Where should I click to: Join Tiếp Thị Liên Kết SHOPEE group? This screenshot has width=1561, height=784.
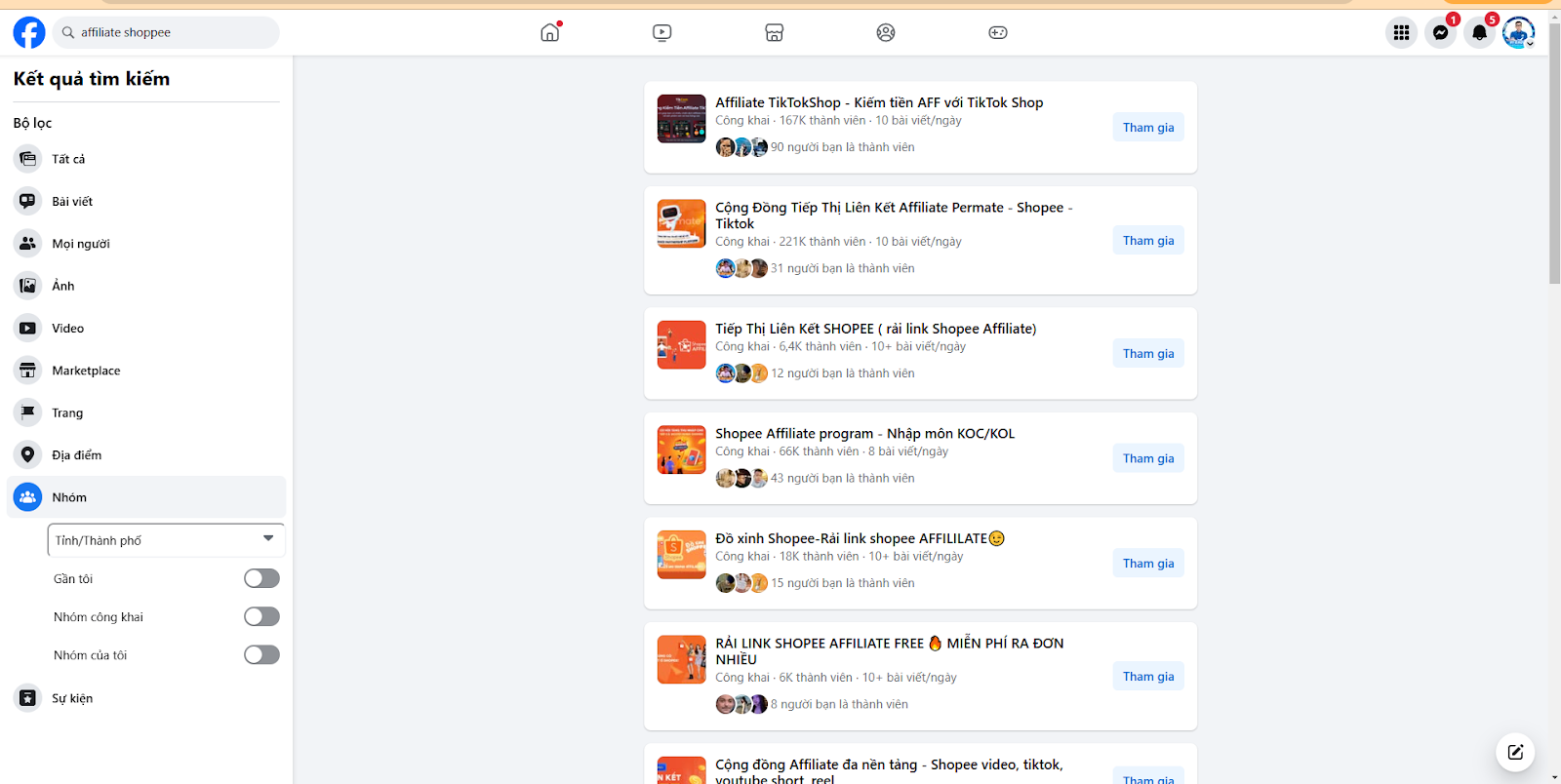point(1148,354)
